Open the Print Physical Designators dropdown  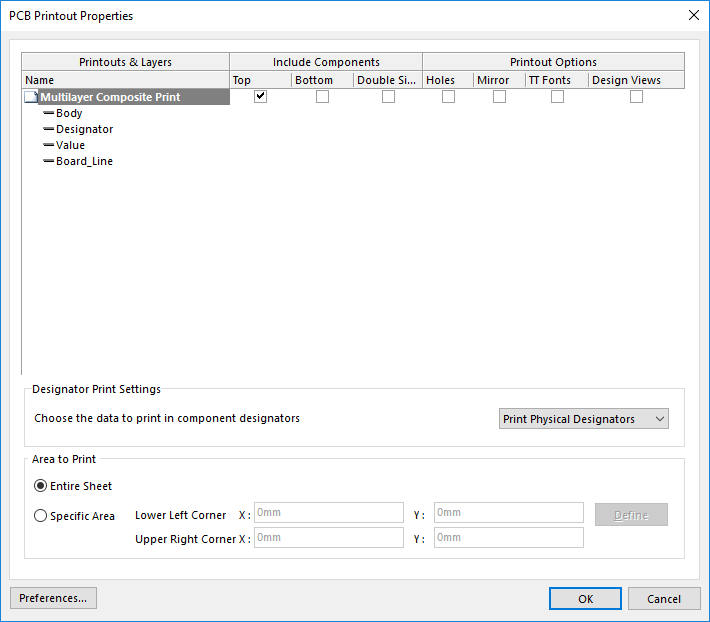point(584,419)
